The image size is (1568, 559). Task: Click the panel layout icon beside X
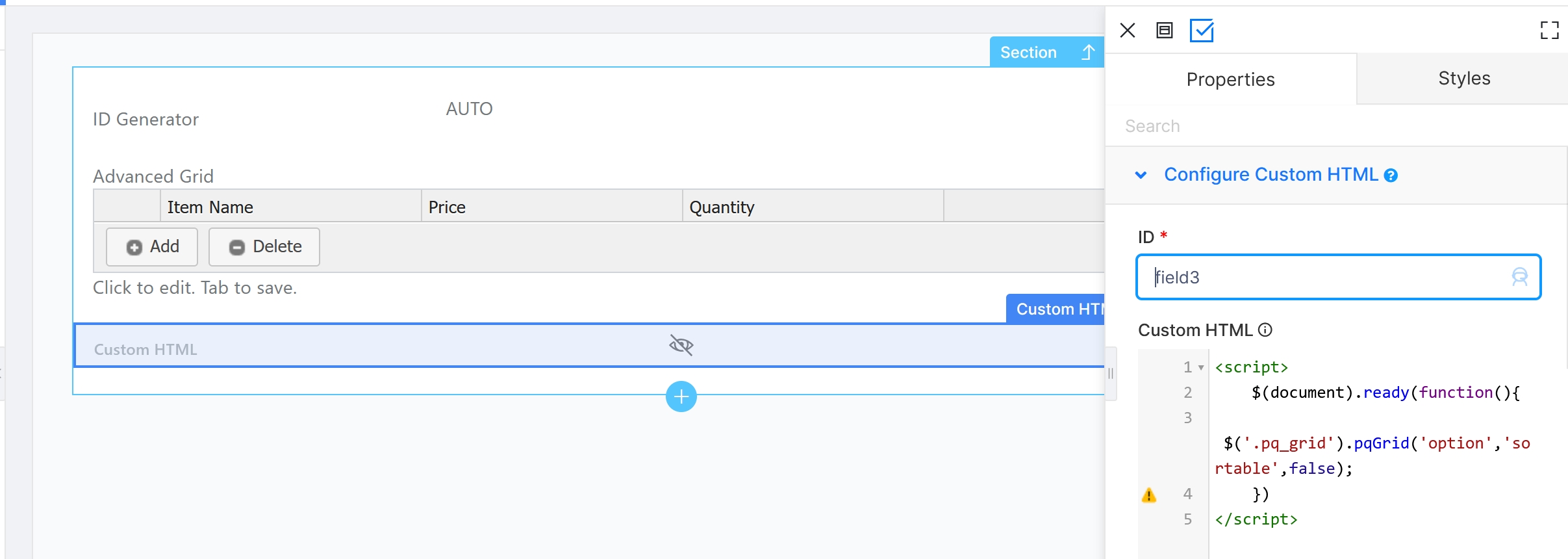click(x=1165, y=31)
